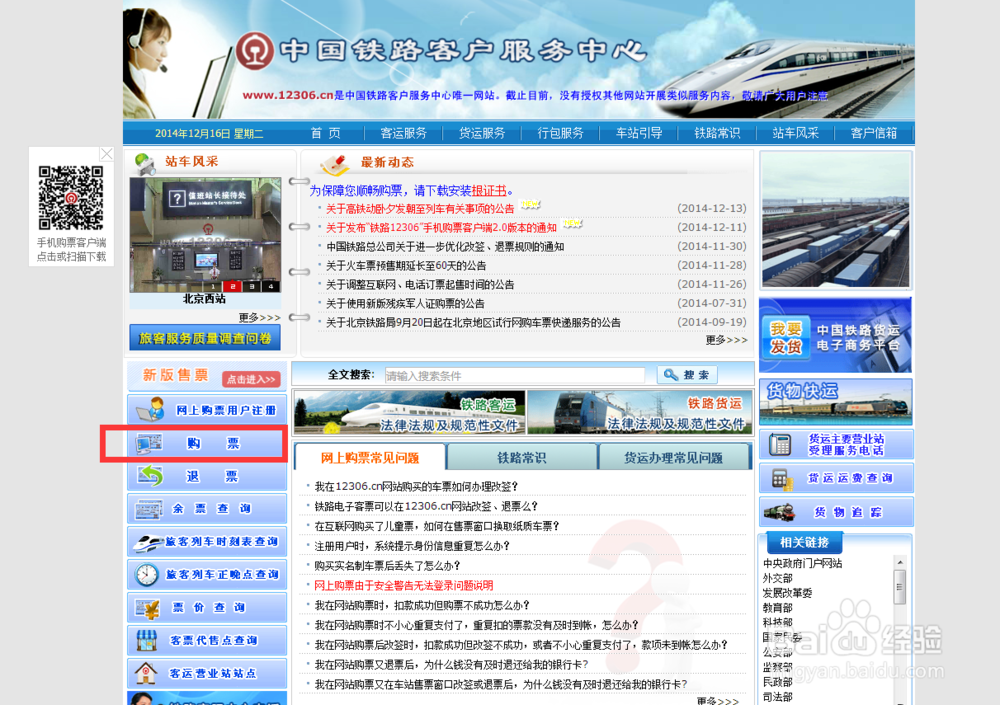Select slide 4 in station photo carousel
This screenshot has height=705, width=1000.
pyautogui.click(x=271, y=286)
